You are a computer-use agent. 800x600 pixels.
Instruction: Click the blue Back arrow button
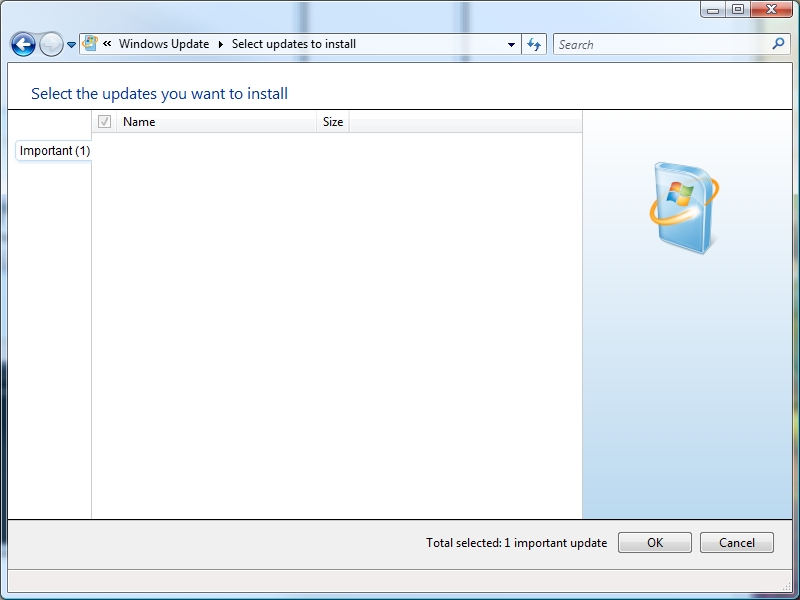coord(23,44)
